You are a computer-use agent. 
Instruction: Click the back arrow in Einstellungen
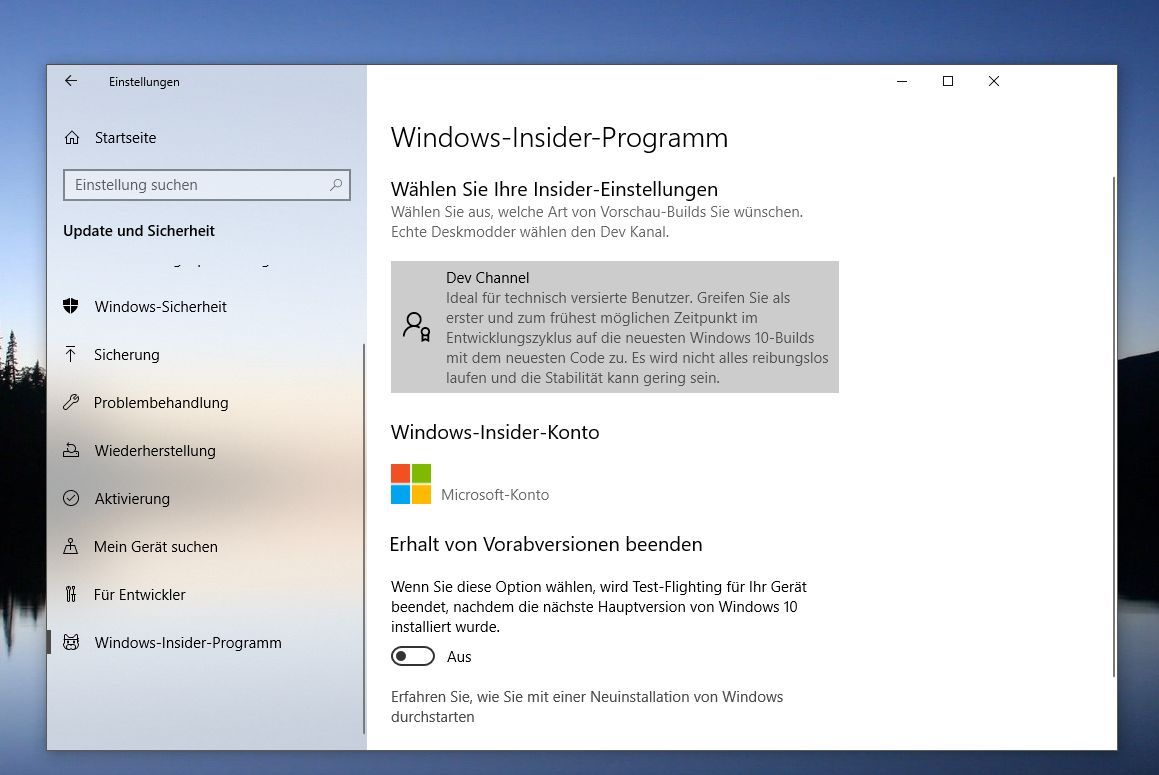pyautogui.click(x=71, y=81)
